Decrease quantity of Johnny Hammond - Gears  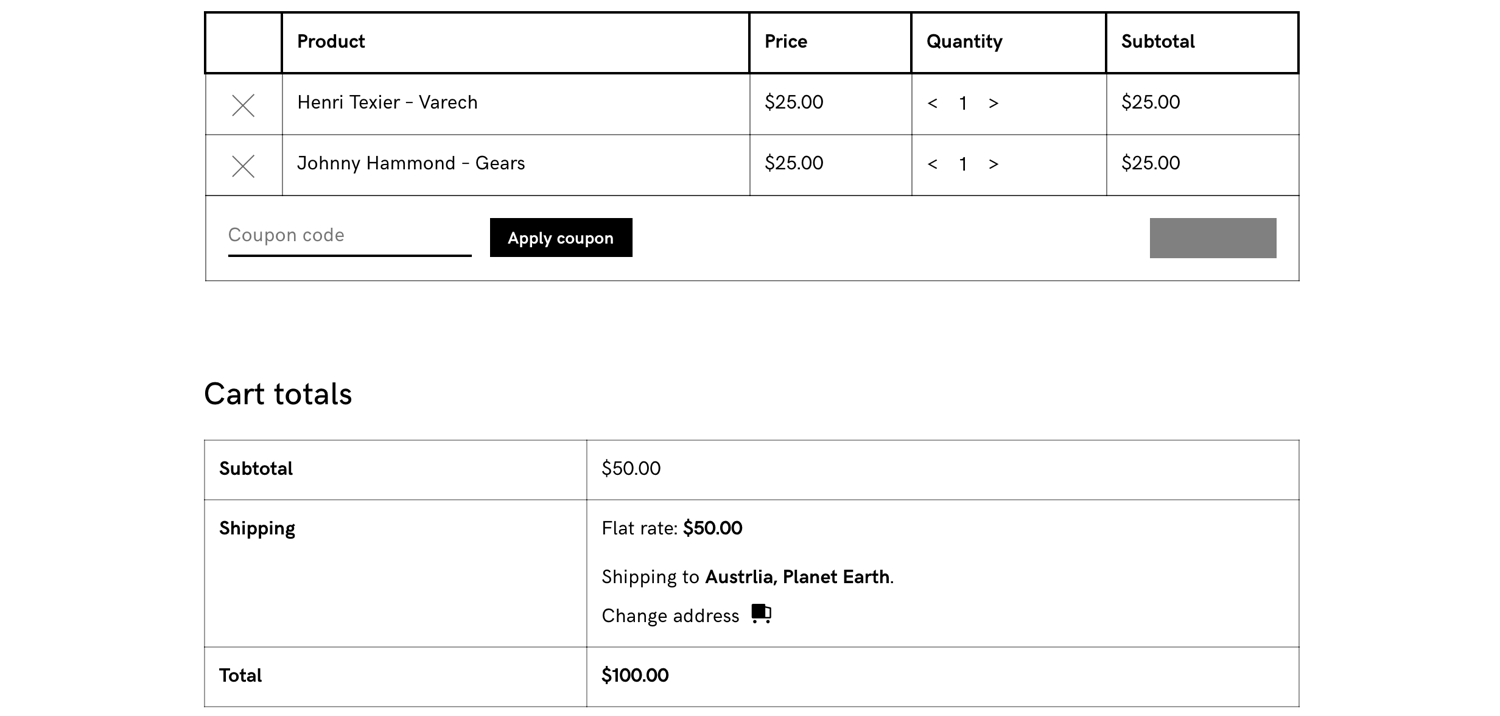tap(932, 164)
